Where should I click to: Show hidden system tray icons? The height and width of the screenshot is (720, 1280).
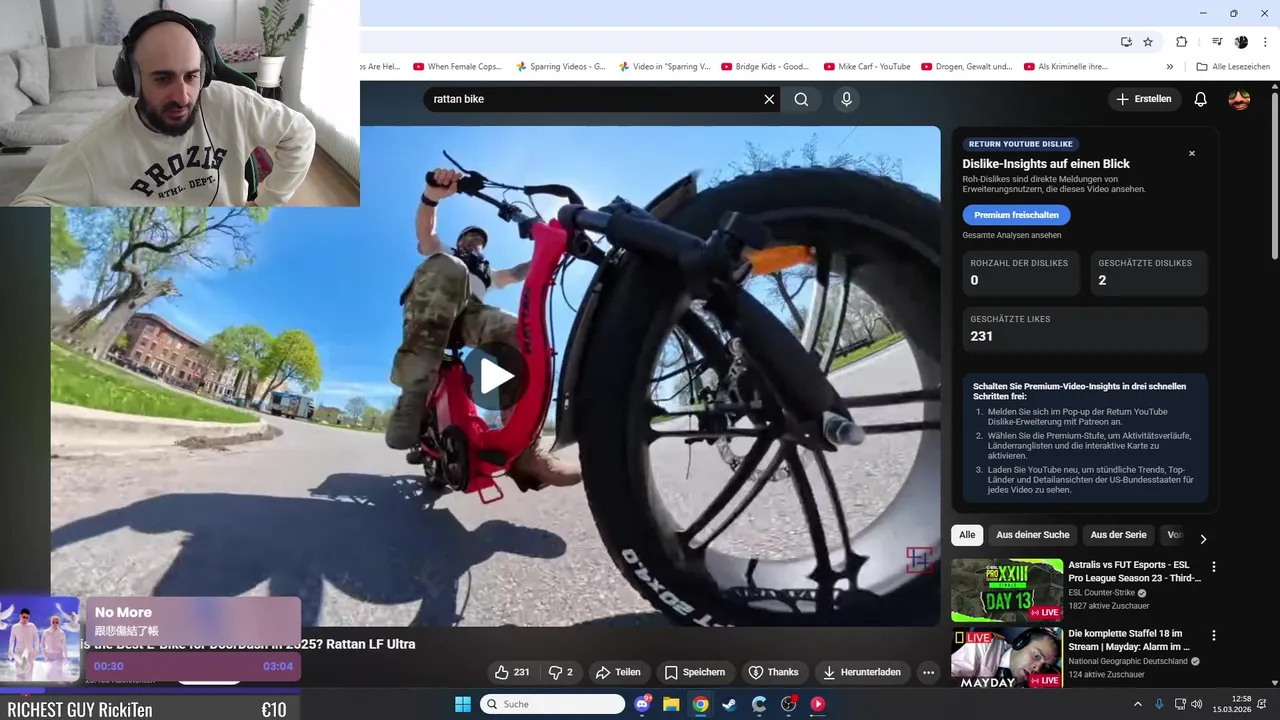(x=1138, y=704)
